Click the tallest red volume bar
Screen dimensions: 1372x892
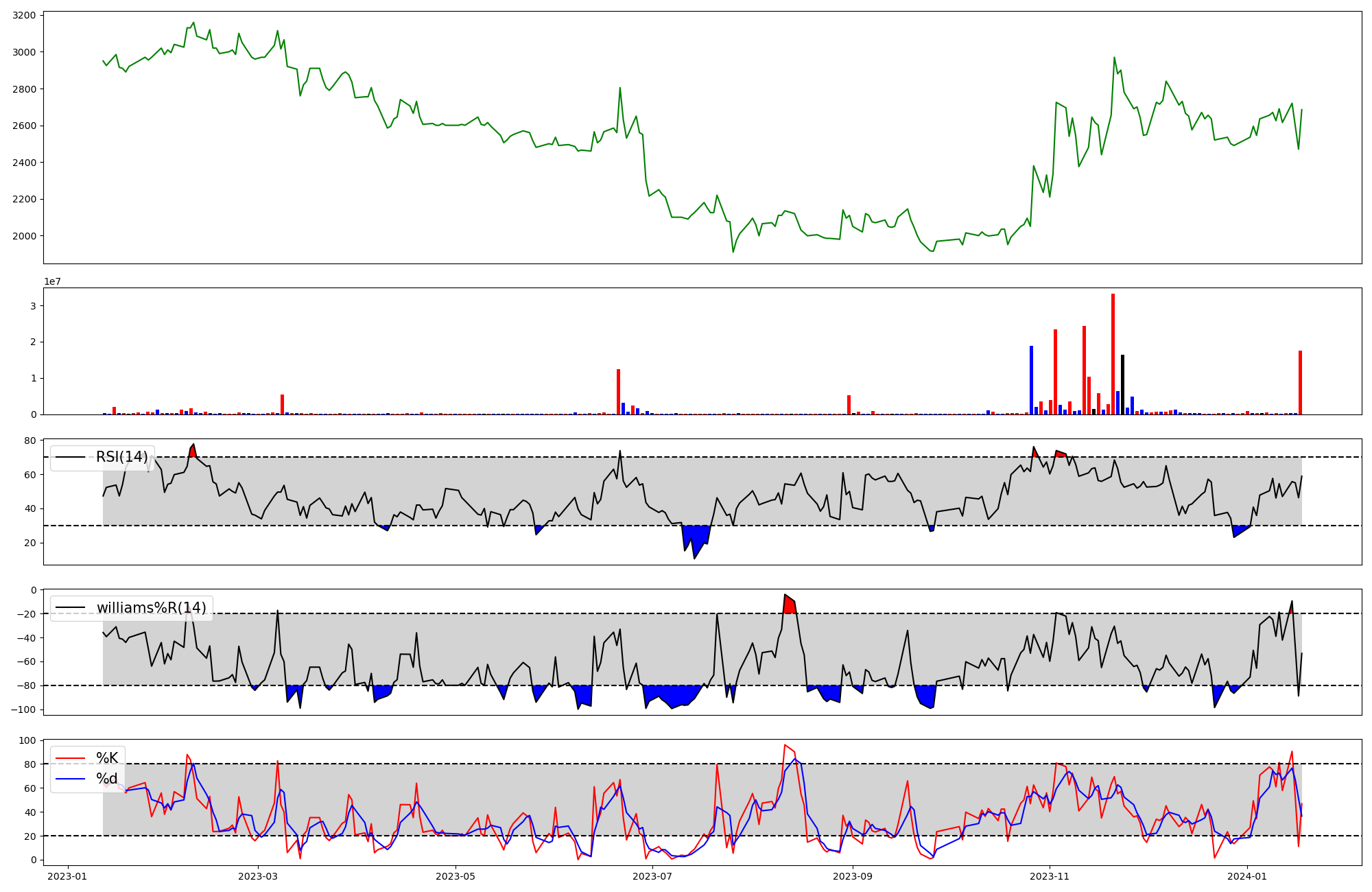tap(1113, 353)
